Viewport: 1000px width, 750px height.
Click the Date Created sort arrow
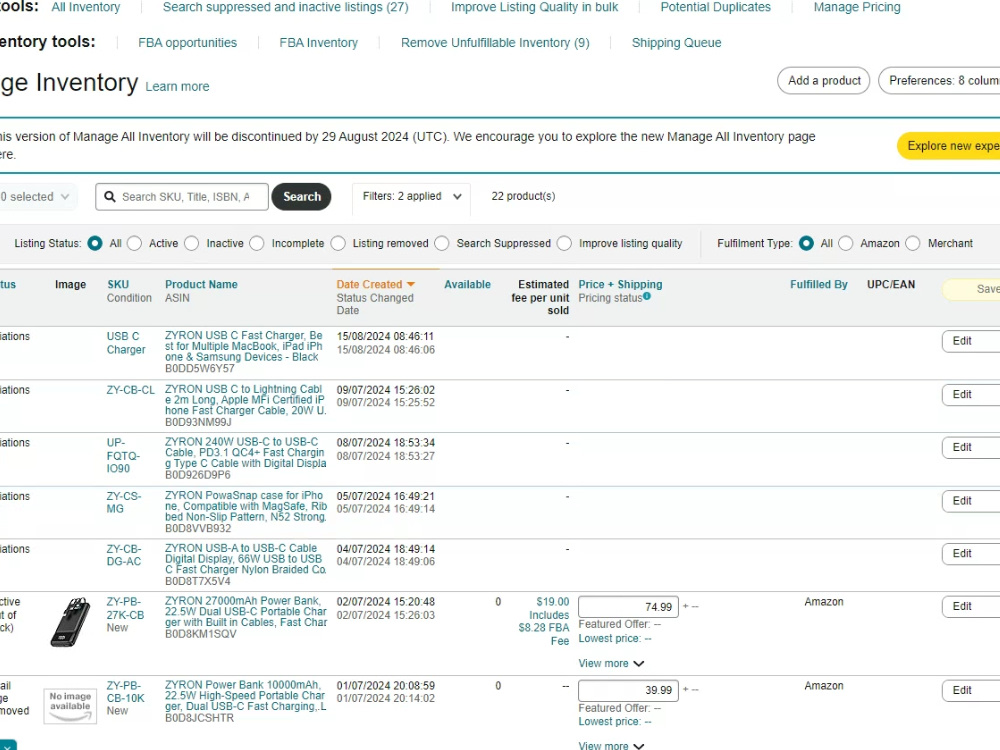(411, 284)
